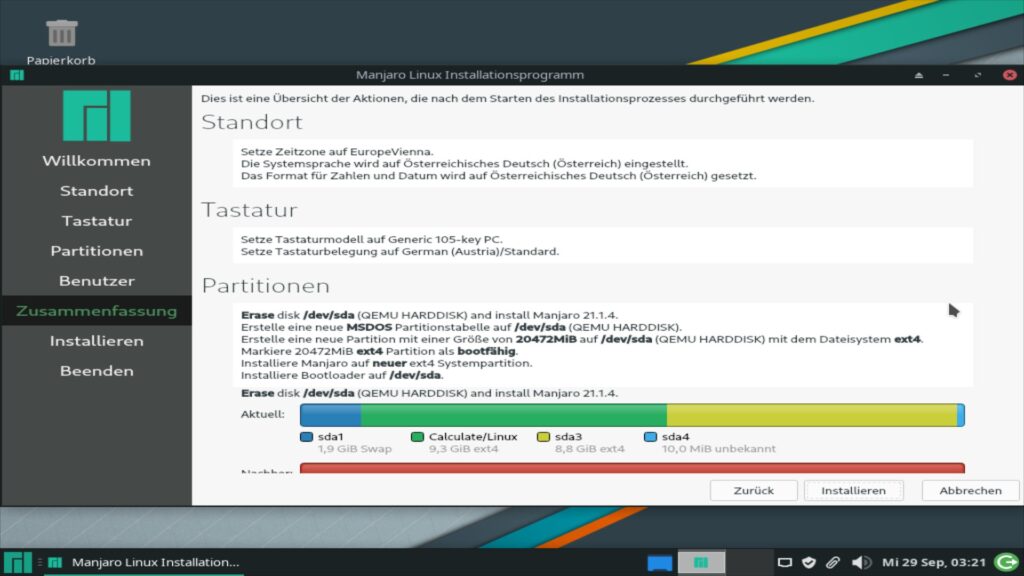The width and height of the screenshot is (1024, 576).
Task: Open the display settings tray icon
Action: point(784,562)
